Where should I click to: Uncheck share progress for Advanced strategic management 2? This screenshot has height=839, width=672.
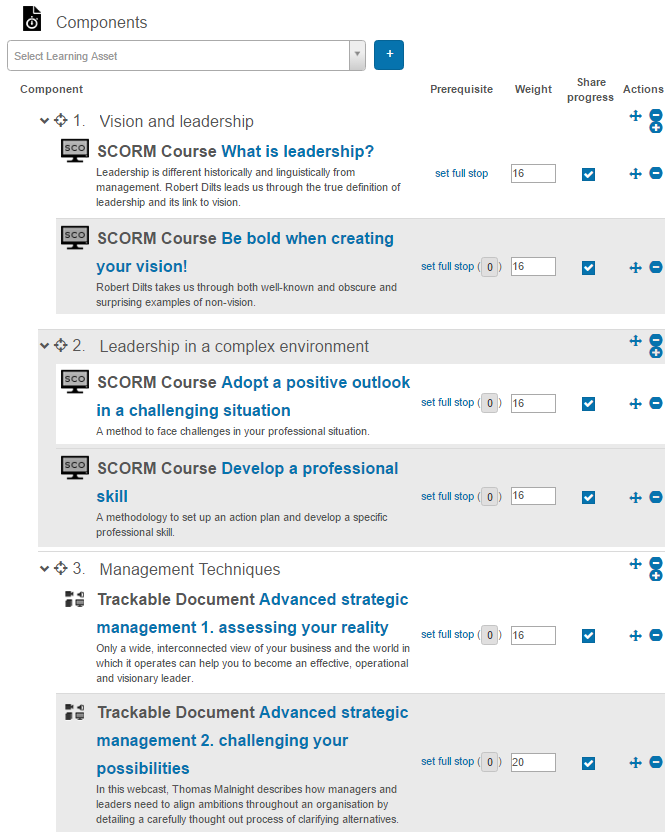(x=589, y=763)
